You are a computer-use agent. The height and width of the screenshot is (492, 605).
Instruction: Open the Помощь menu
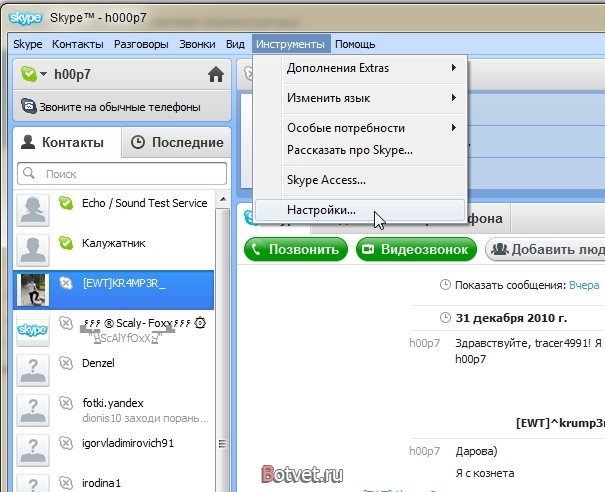tap(355, 44)
